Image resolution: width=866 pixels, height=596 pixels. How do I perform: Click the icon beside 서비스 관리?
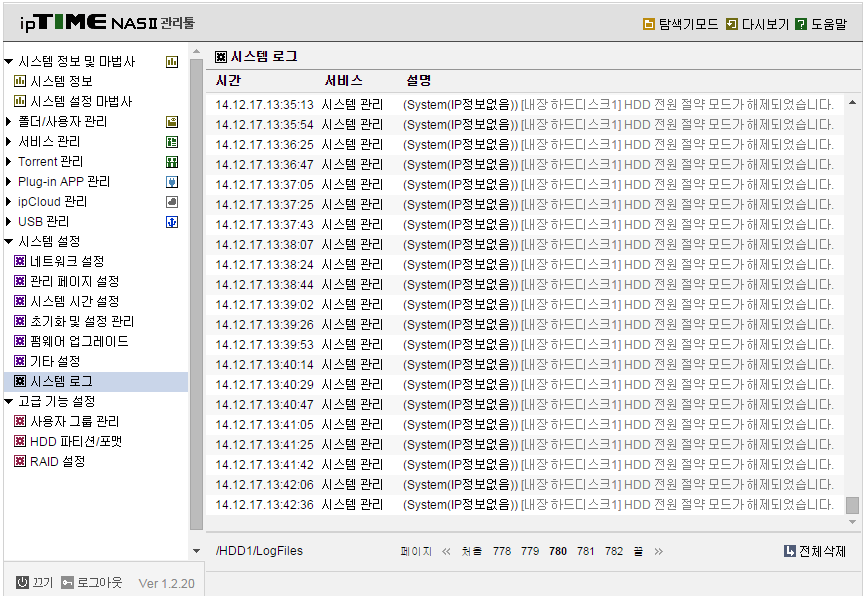pos(172,142)
